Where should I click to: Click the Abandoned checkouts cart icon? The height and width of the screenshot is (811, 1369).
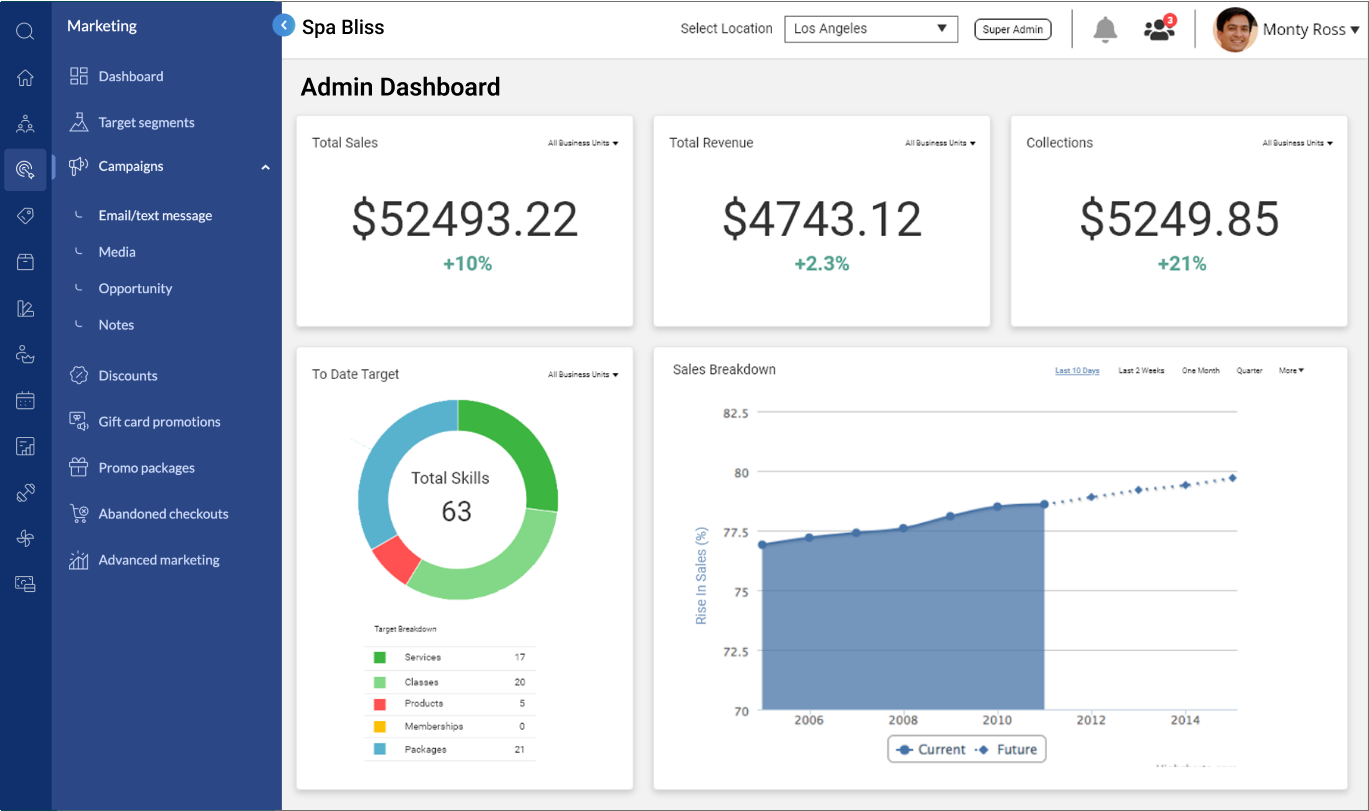click(79, 514)
